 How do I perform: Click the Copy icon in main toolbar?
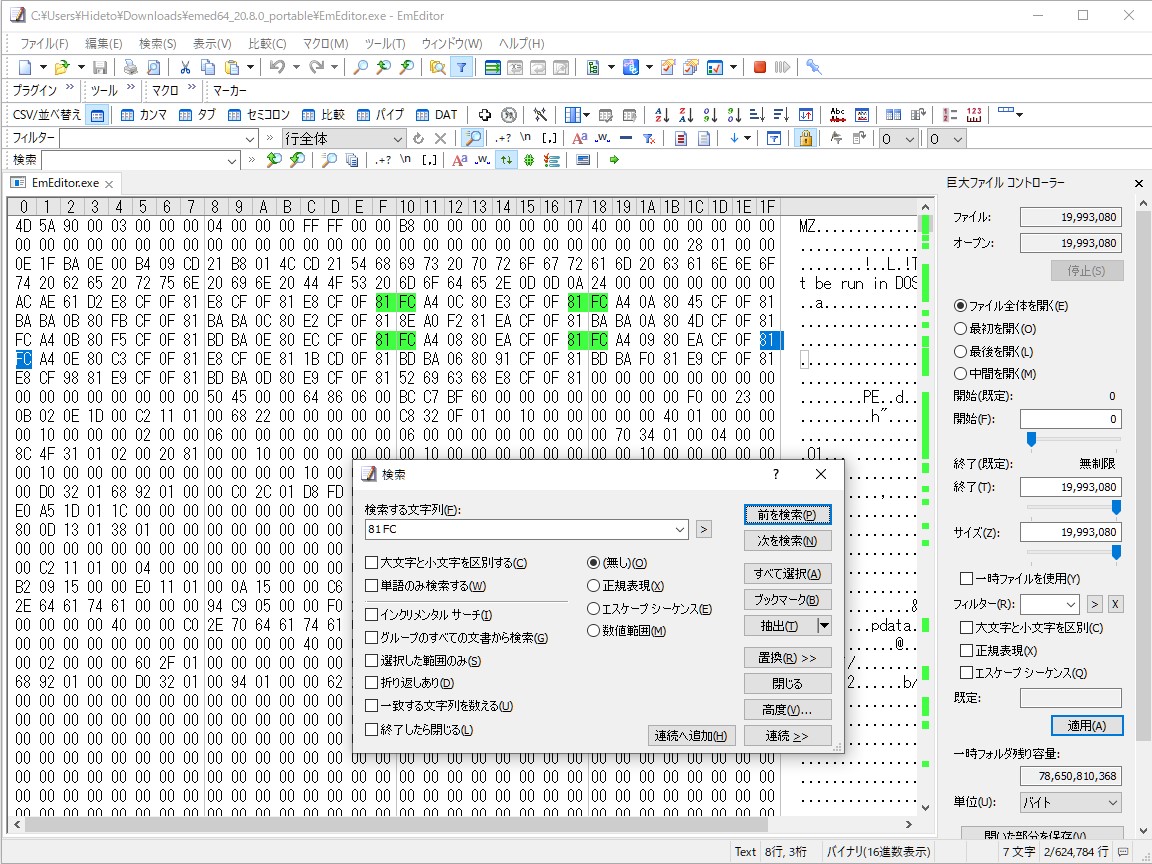(208, 68)
